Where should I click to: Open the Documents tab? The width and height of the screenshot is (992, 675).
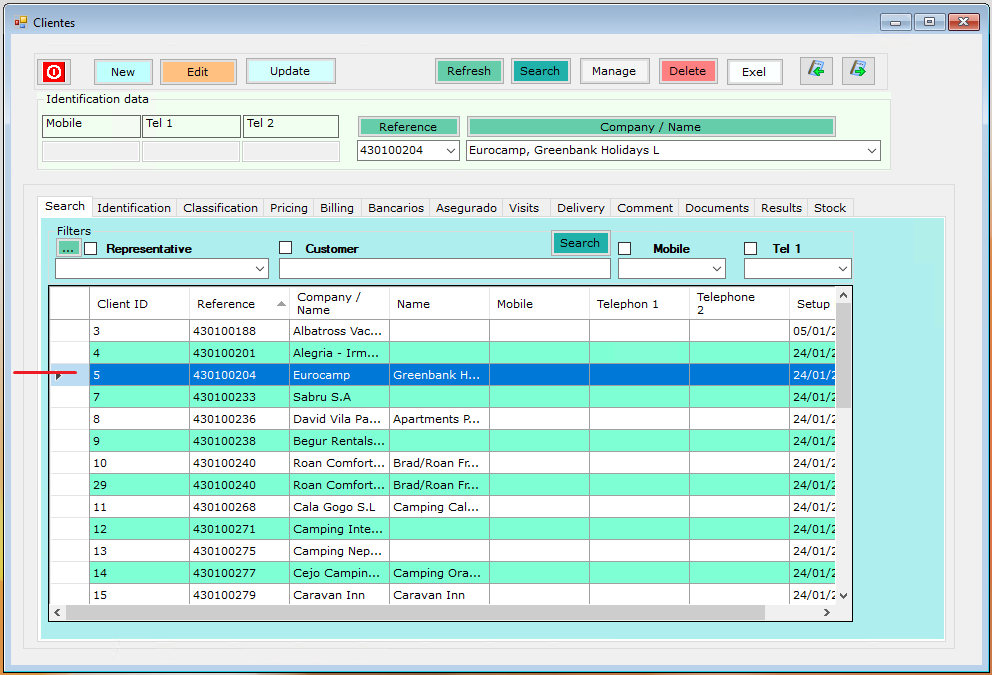point(717,208)
